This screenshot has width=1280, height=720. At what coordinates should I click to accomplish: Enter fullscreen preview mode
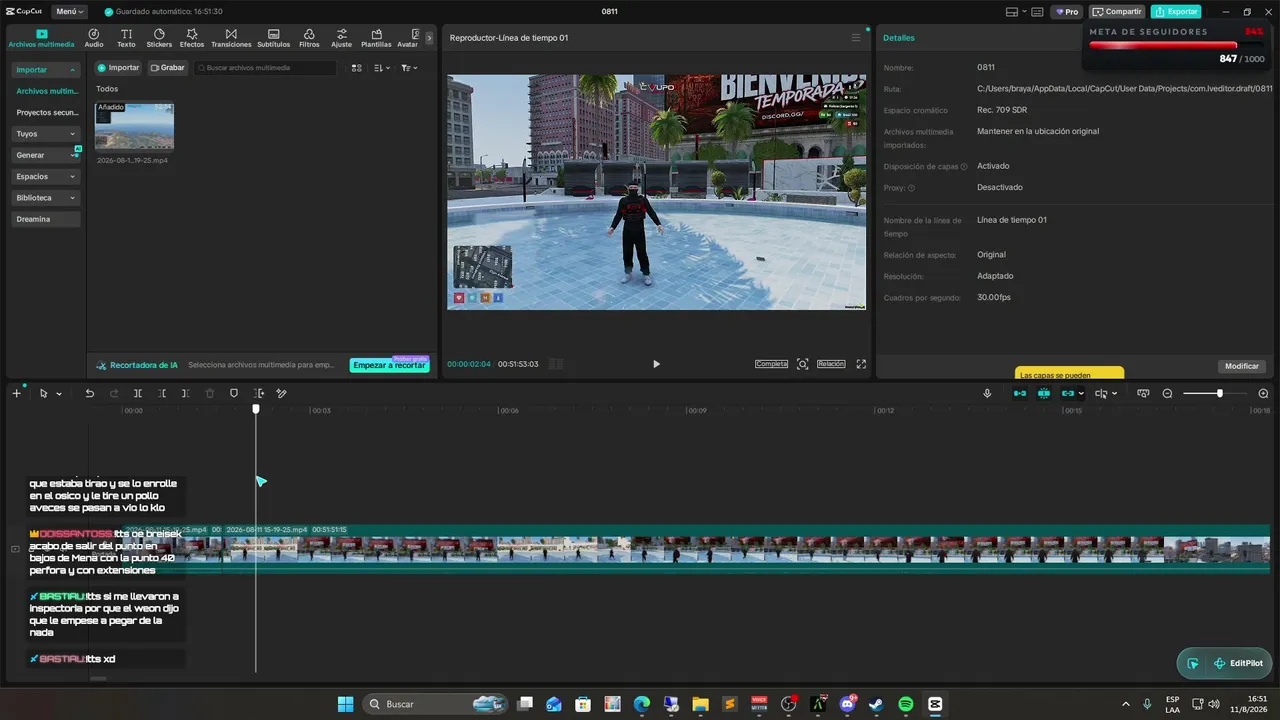click(861, 364)
